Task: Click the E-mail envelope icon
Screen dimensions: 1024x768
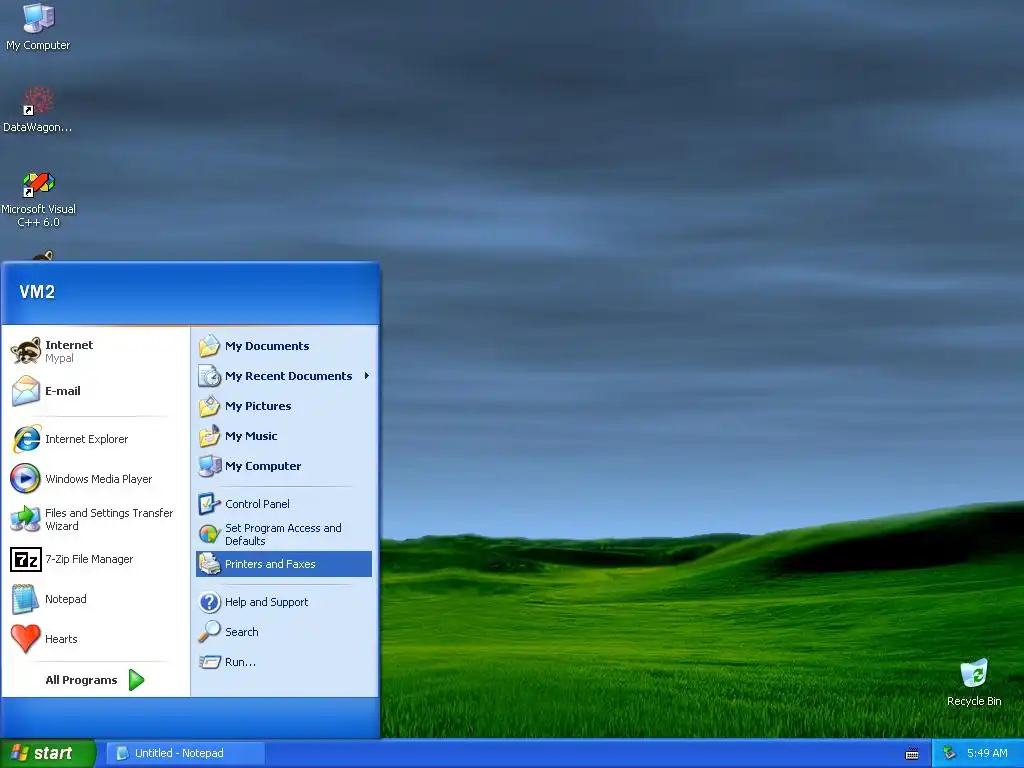Action: coord(26,391)
